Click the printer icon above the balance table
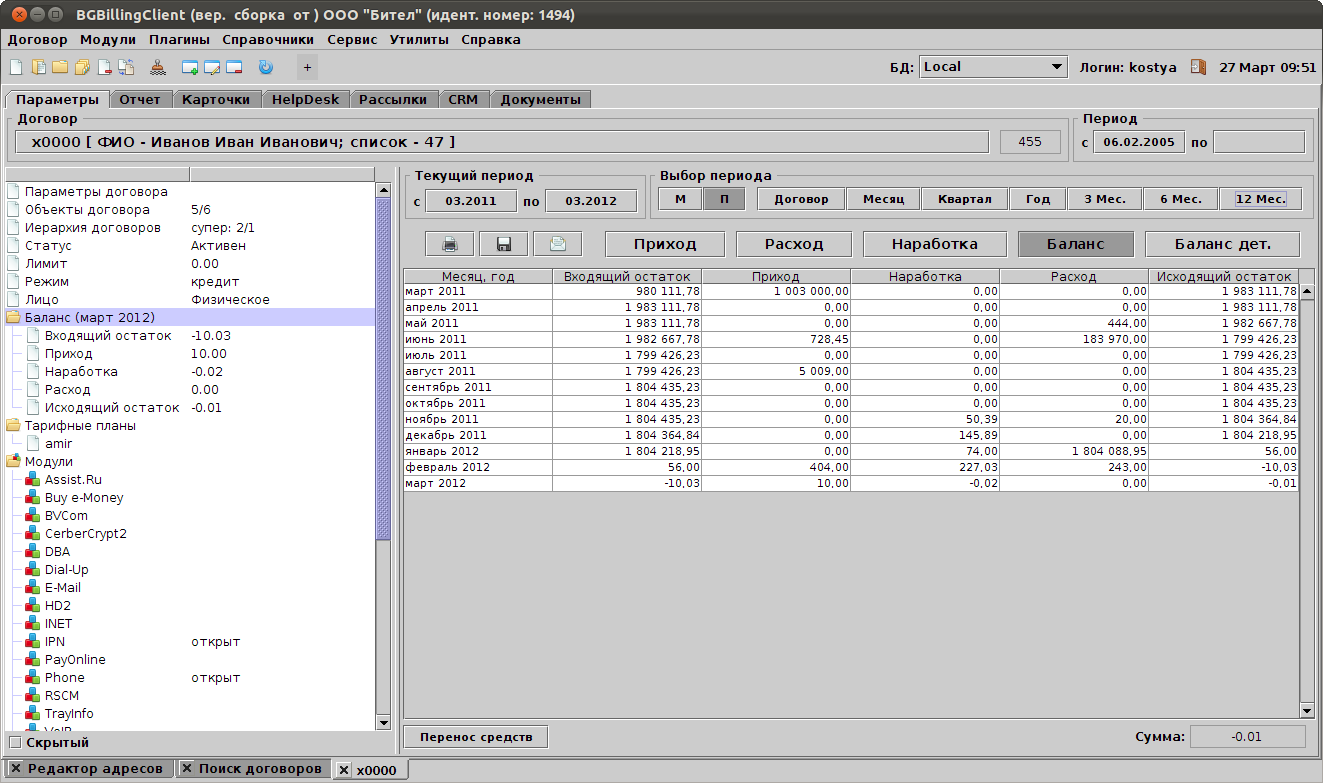This screenshot has width=1323, height=783. pyautogui.click(x=450, y=244)
